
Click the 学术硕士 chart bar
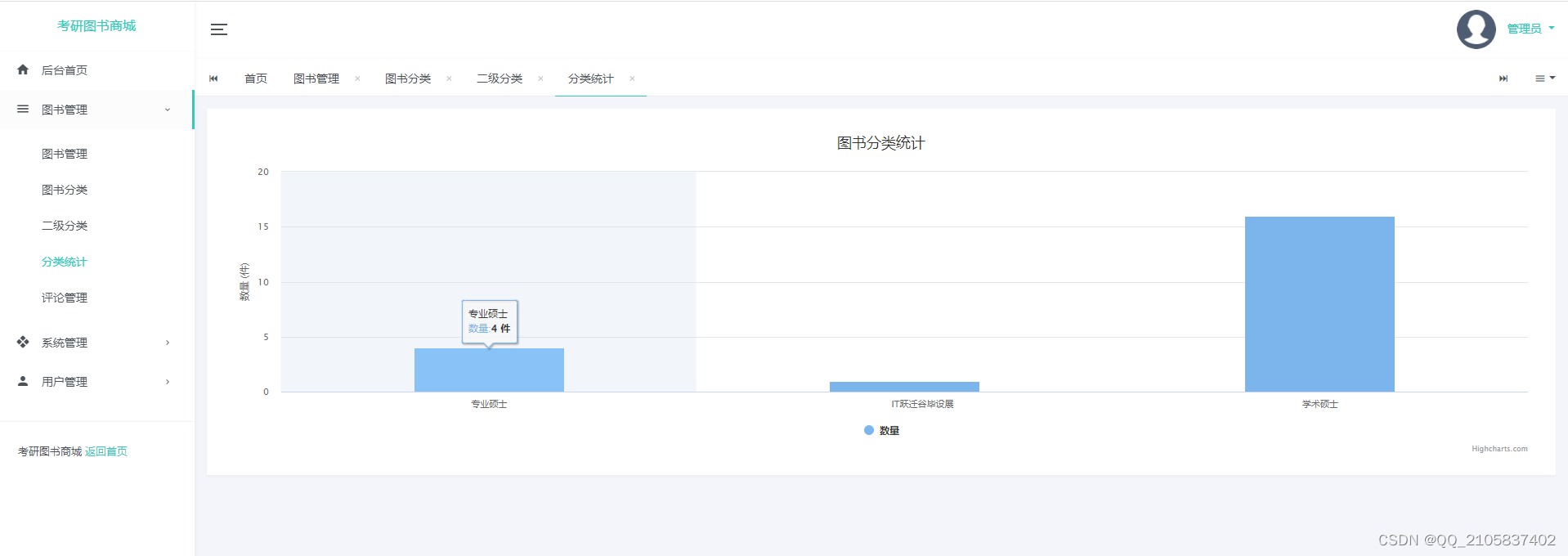(1319, 304)
